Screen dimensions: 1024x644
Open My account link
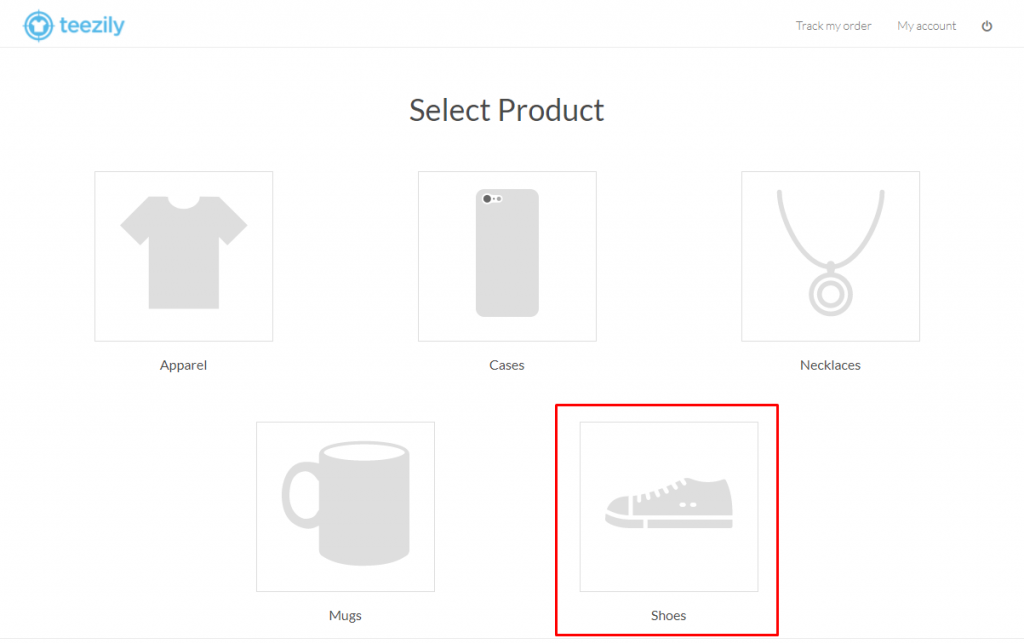click(x=926, y=26)
